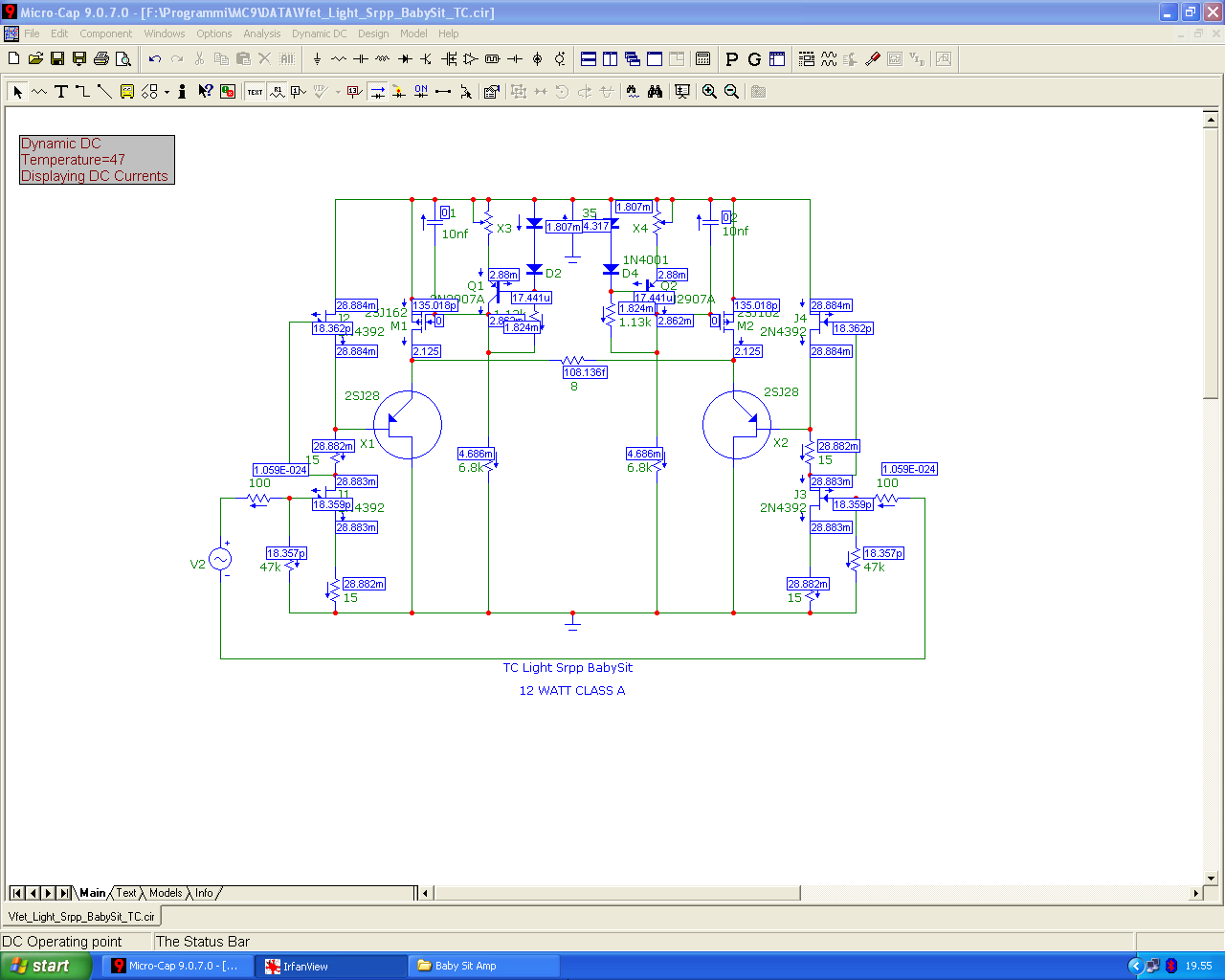Place a resistor component
1225x980 pixels.
coord(339,59)
